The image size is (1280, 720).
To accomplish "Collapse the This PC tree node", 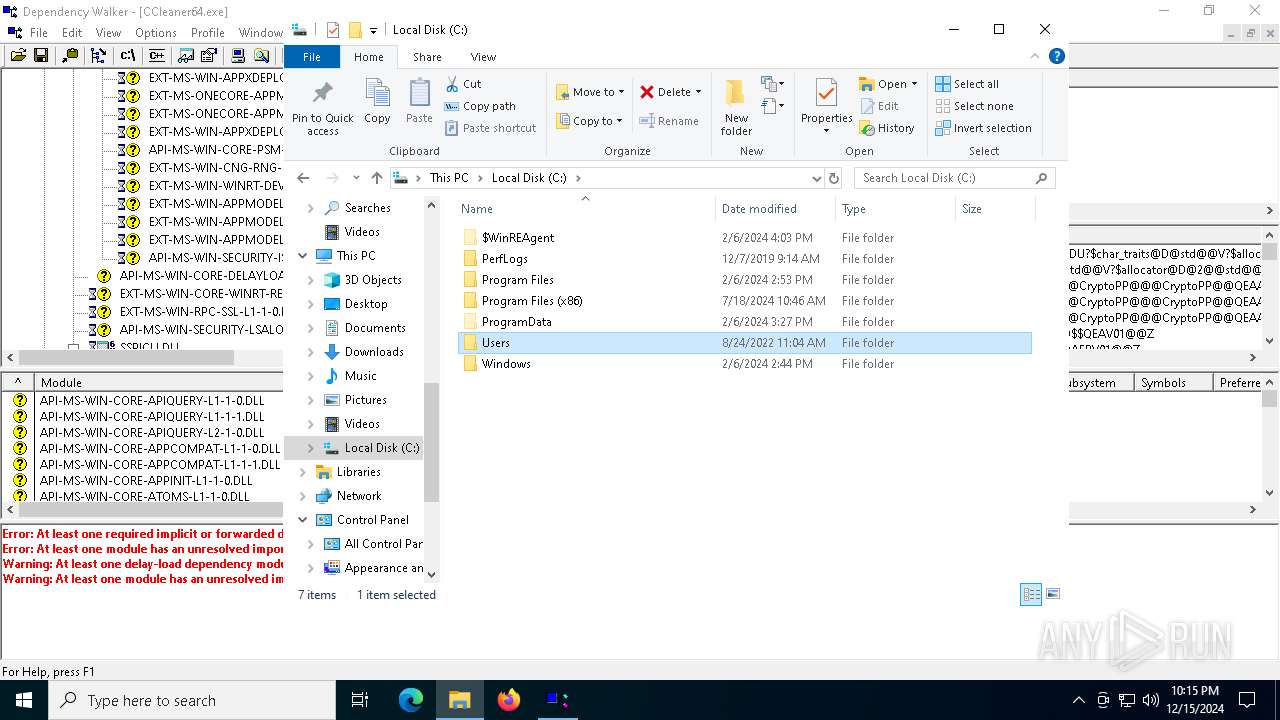I will [x=303, y=256].
